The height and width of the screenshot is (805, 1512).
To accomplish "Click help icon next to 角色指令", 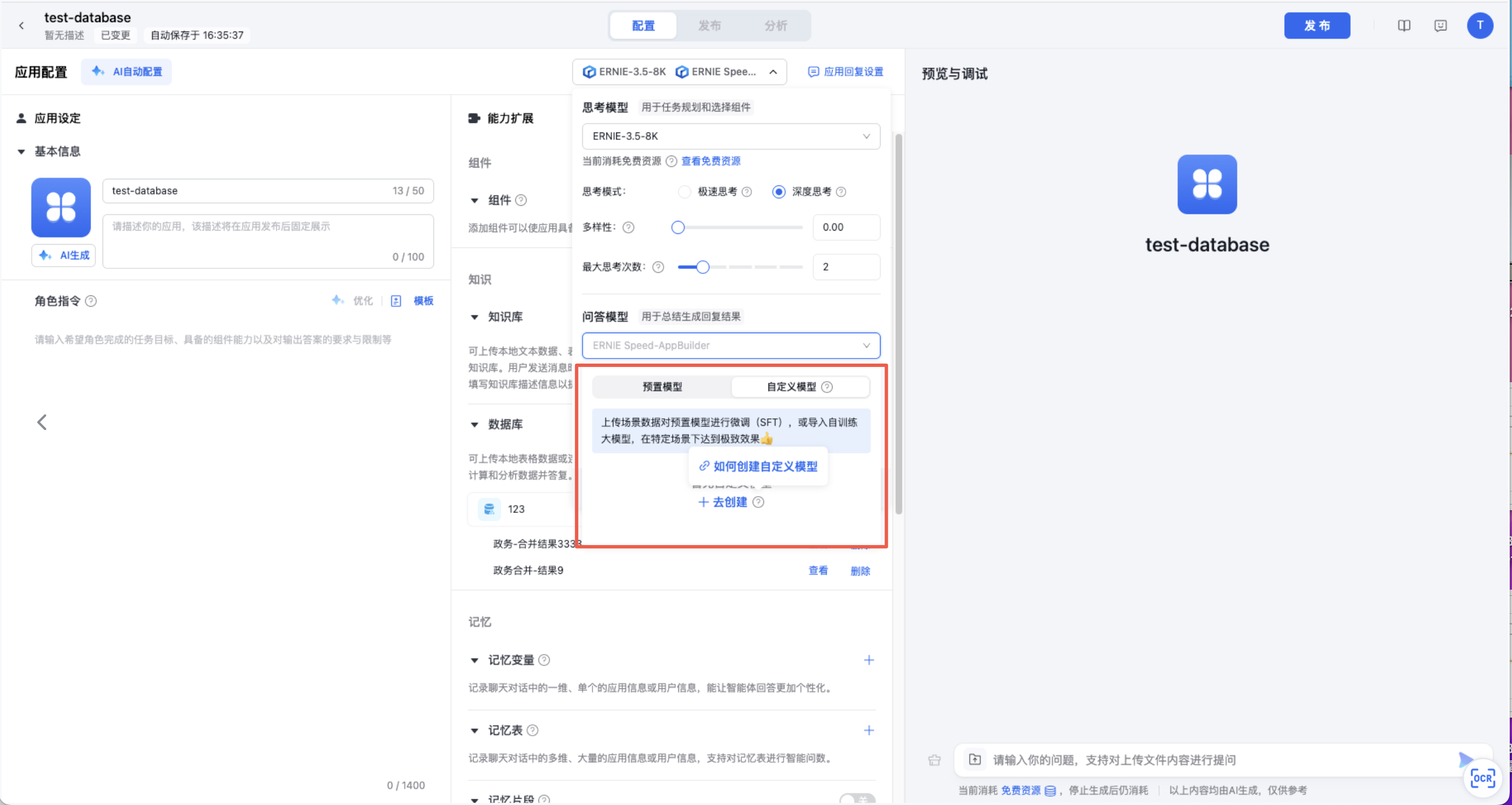I will coord(91,301).
